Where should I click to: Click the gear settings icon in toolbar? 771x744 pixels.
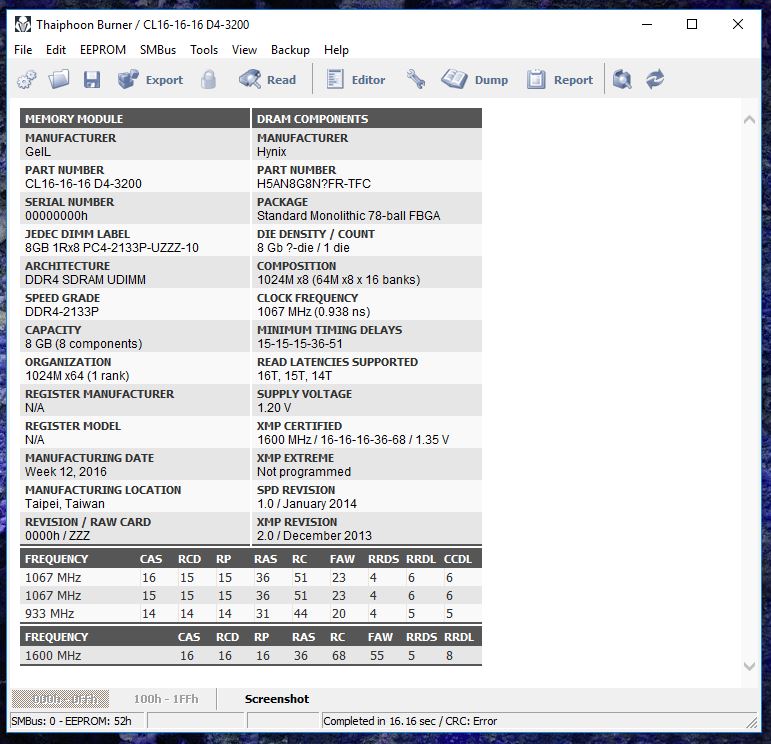click(x=27, y=80)
